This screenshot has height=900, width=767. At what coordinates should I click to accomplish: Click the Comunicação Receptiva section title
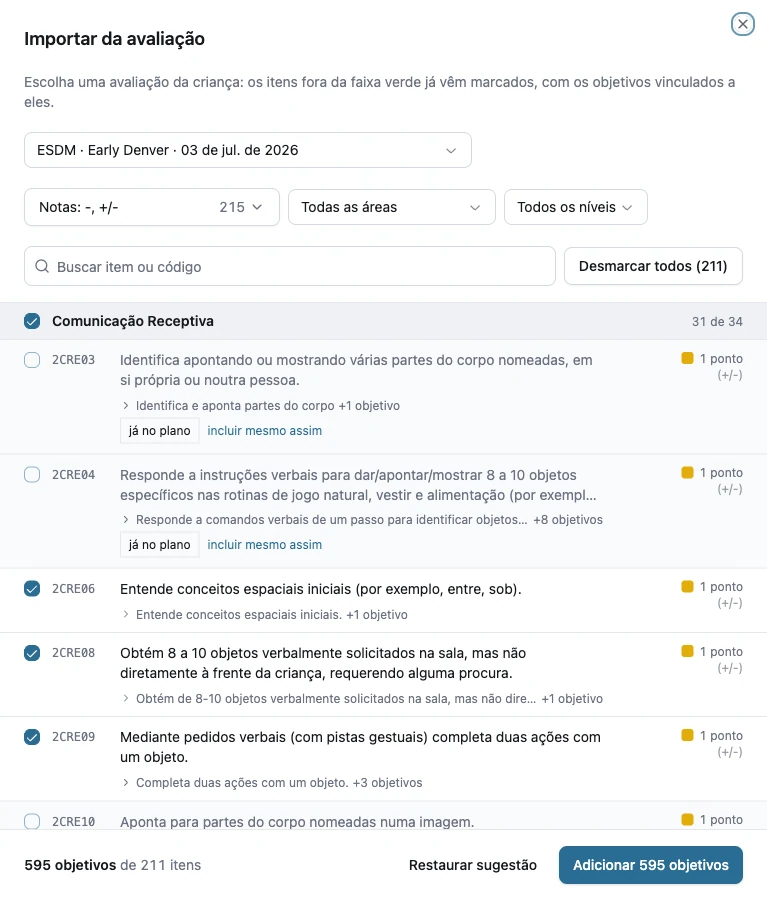[x=133, y=321]
